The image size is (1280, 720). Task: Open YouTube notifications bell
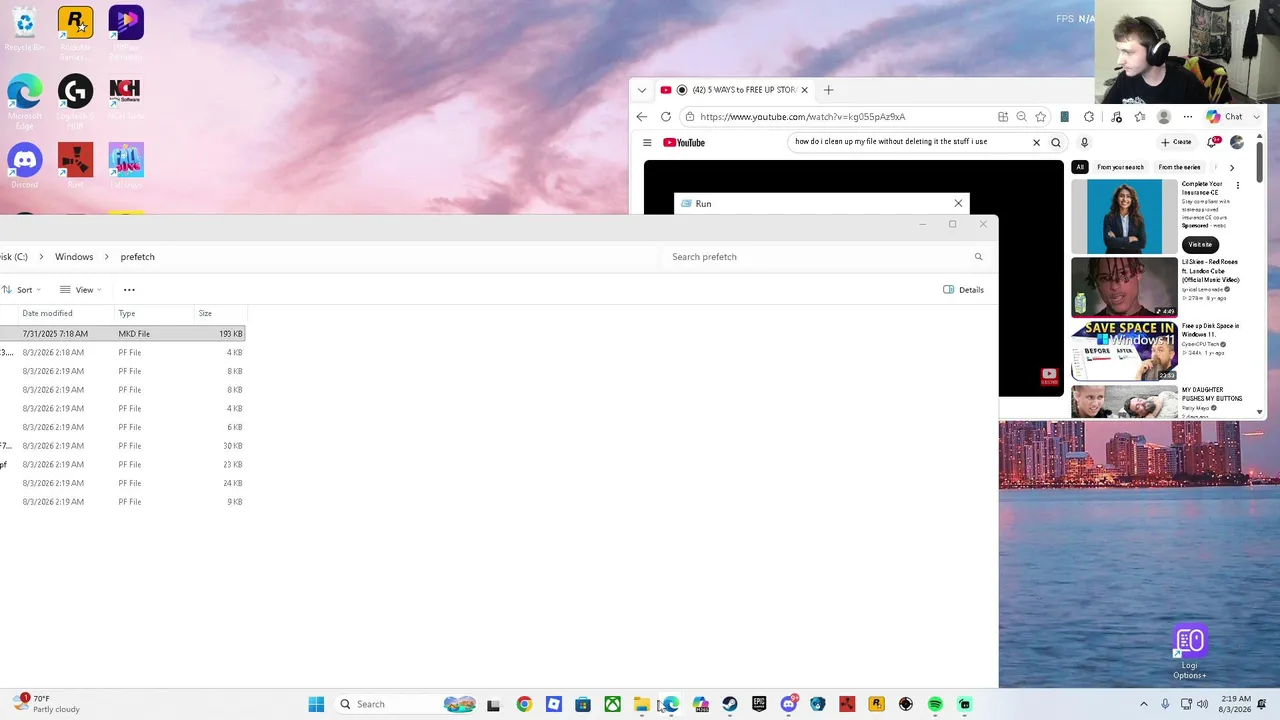pos(1213,142)
